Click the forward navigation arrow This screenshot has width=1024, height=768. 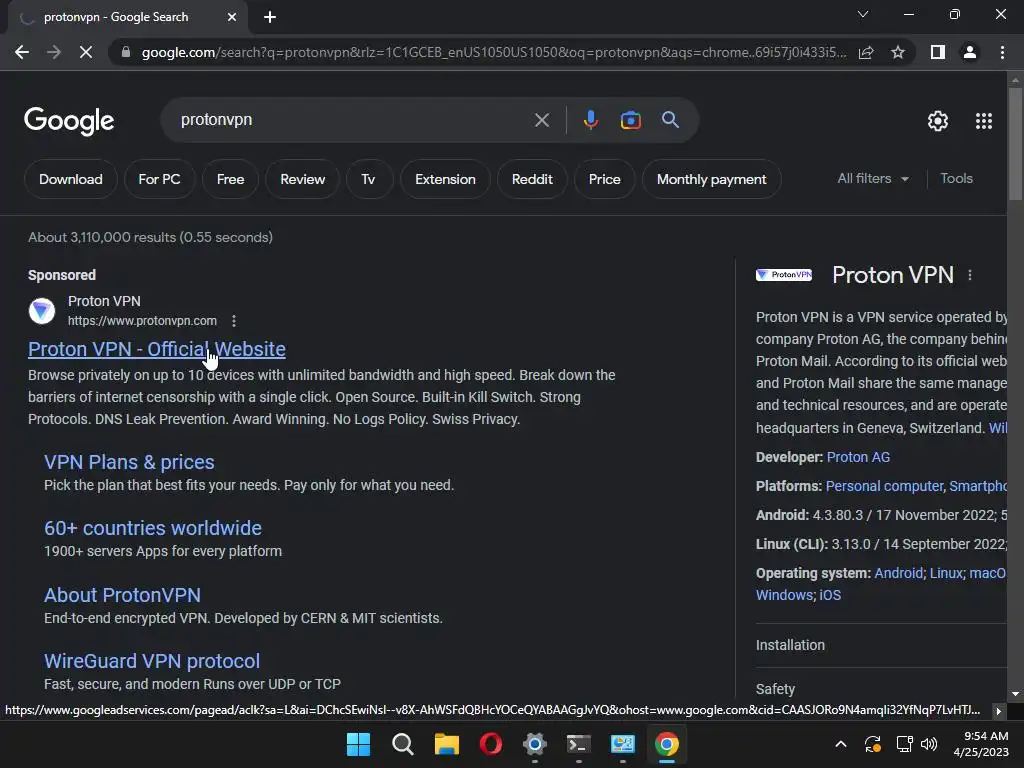coord(54,52)
